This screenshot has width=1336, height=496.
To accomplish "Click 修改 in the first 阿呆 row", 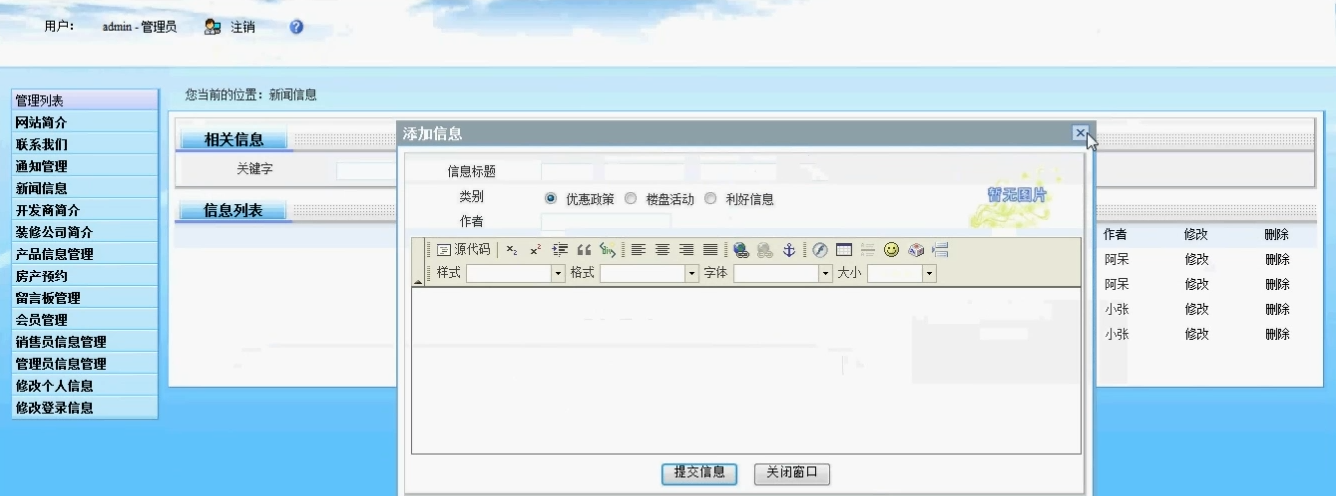I will click(x=1197, y=259).
